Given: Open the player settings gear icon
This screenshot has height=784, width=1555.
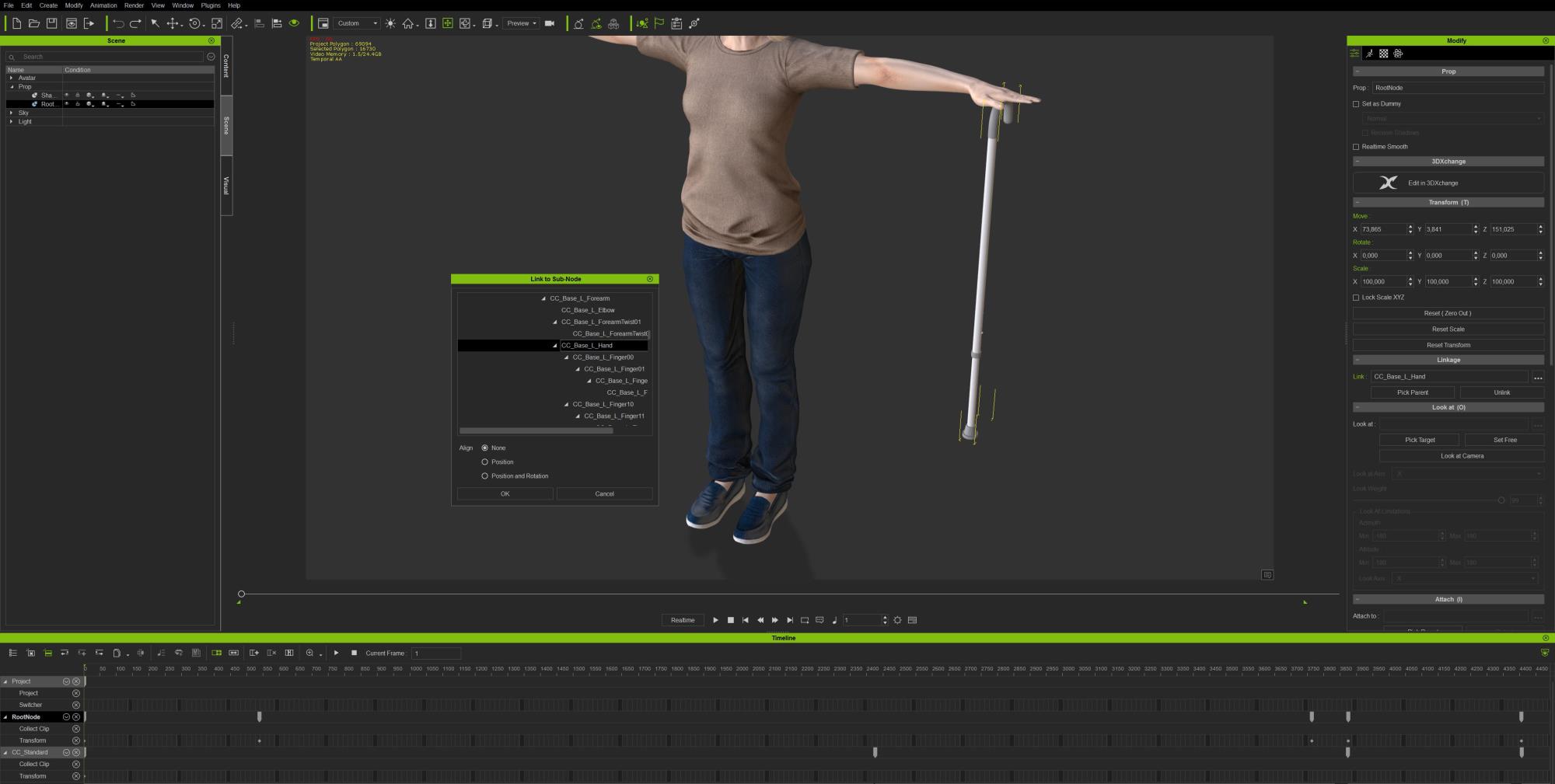Looking at the screenshot, I should tap(897, 620).
